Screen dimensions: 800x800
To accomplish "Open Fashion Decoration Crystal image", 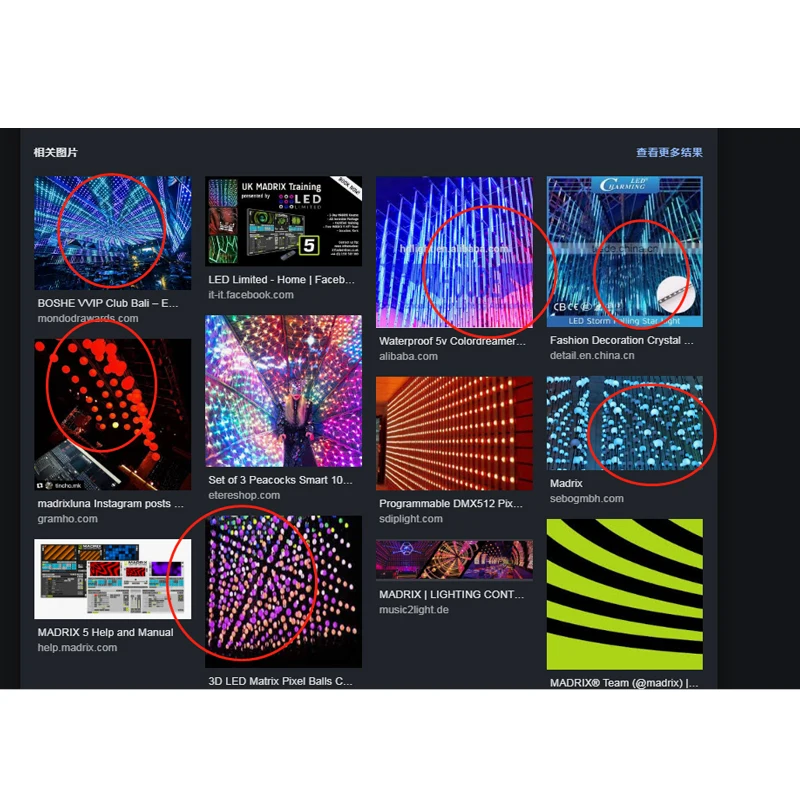I will (x=624, y=252).
